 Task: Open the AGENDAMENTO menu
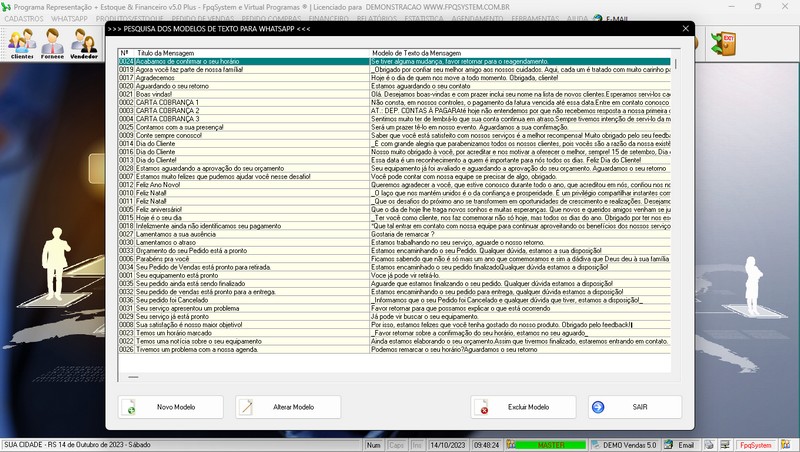(477, 19)
